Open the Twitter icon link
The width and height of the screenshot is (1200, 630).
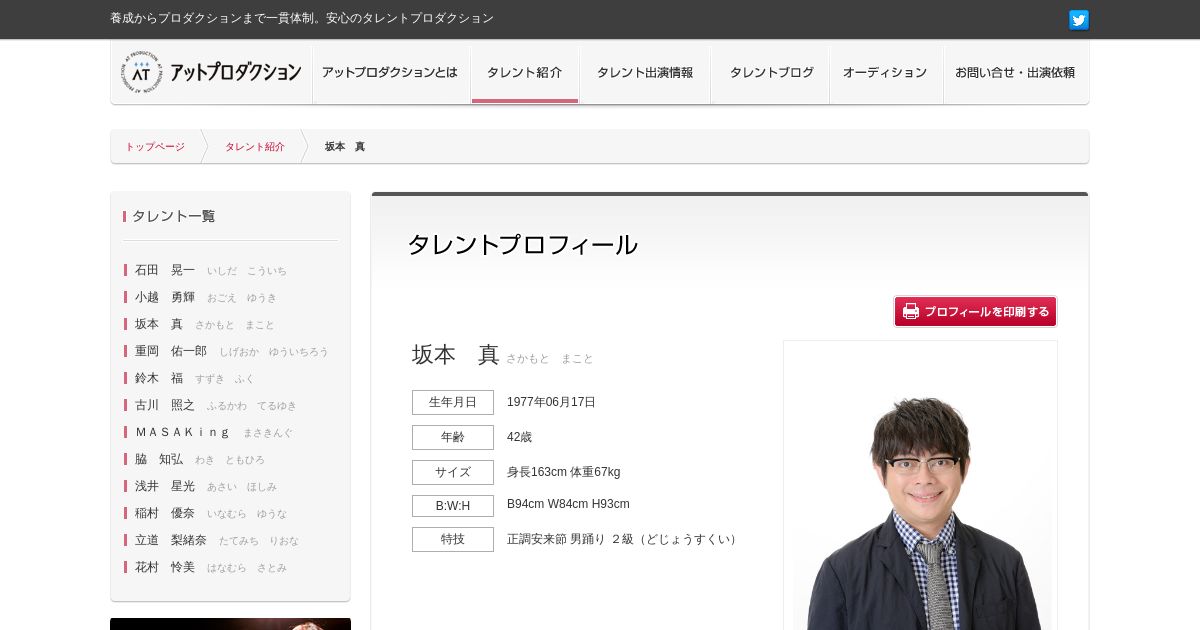tap(1078, 20)
